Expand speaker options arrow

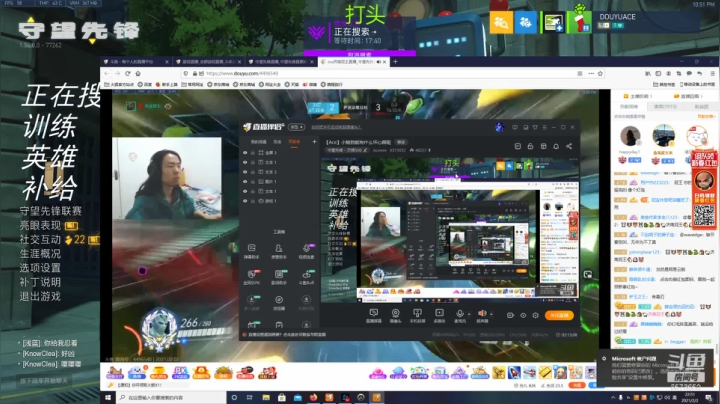pyautogui.click(x=491, y=314)
